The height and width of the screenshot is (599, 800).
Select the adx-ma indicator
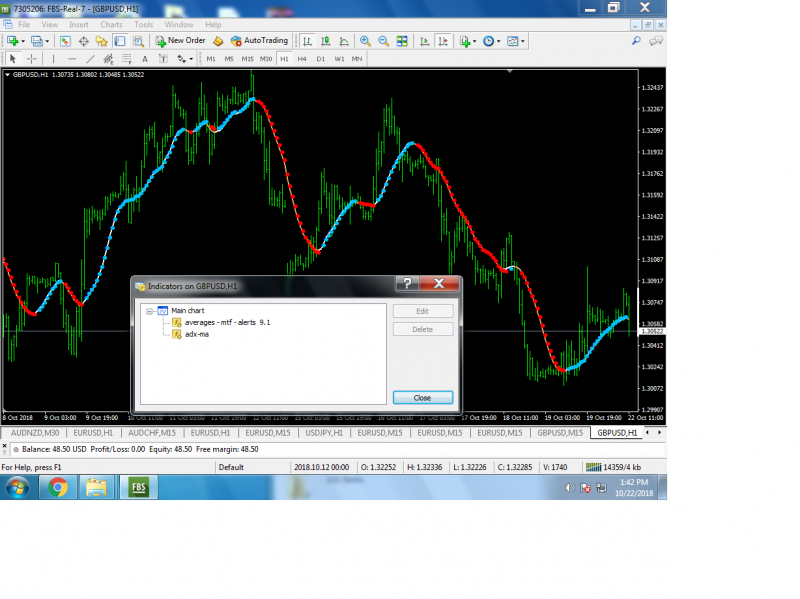pyautogui.click(x=197, y=334)
